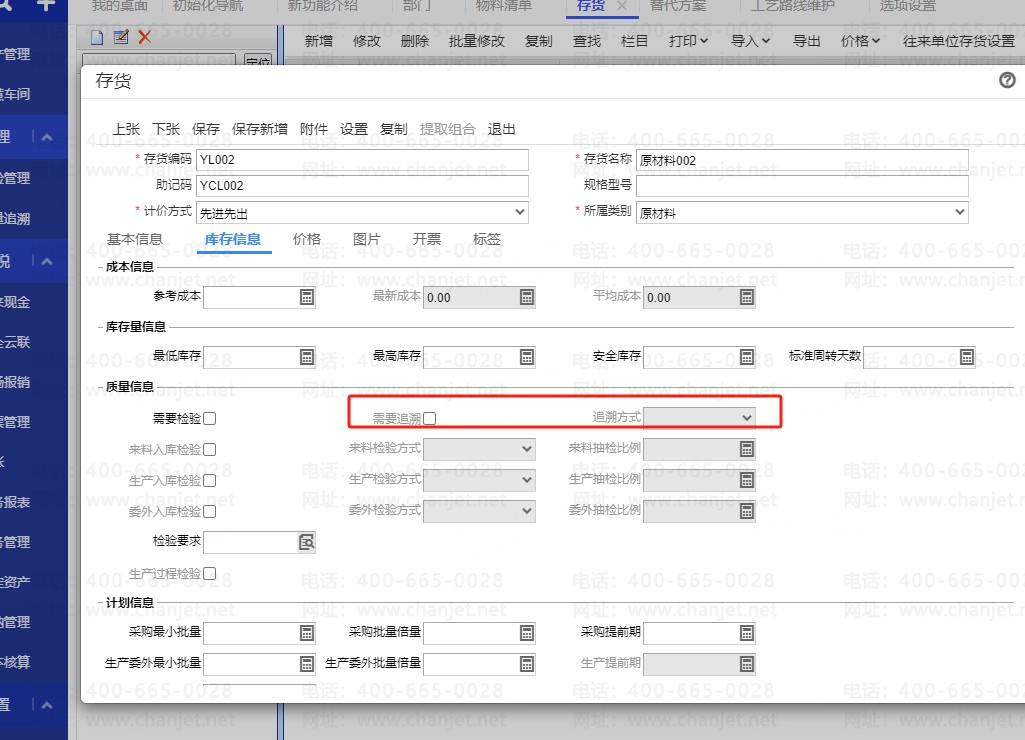Click the calculator icon beside 参考成本
The height and width of the screenshot is (740, 1025).
click(x=307, y=297)
